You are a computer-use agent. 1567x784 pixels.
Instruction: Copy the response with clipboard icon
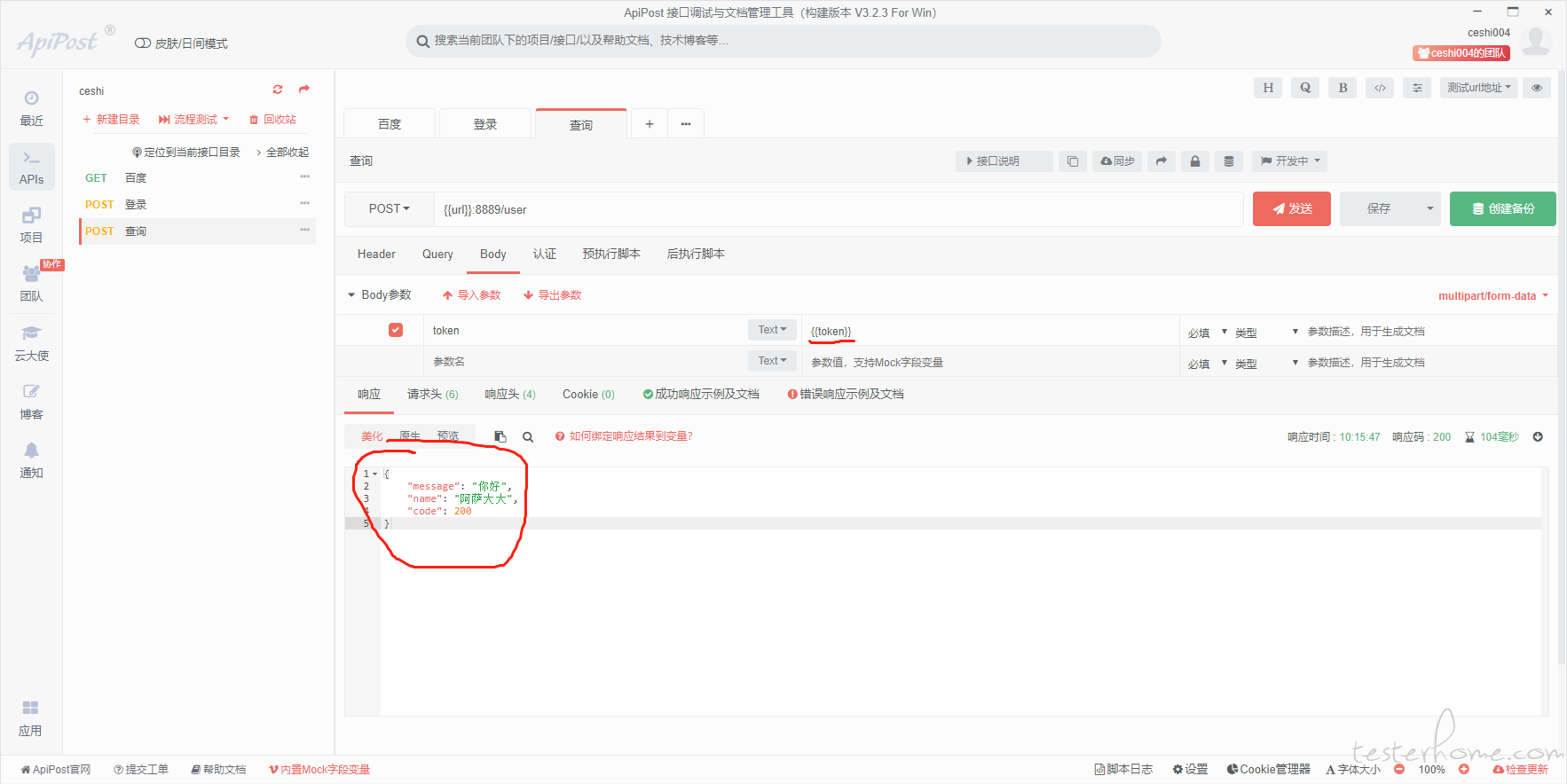click(x=500, y=436)
